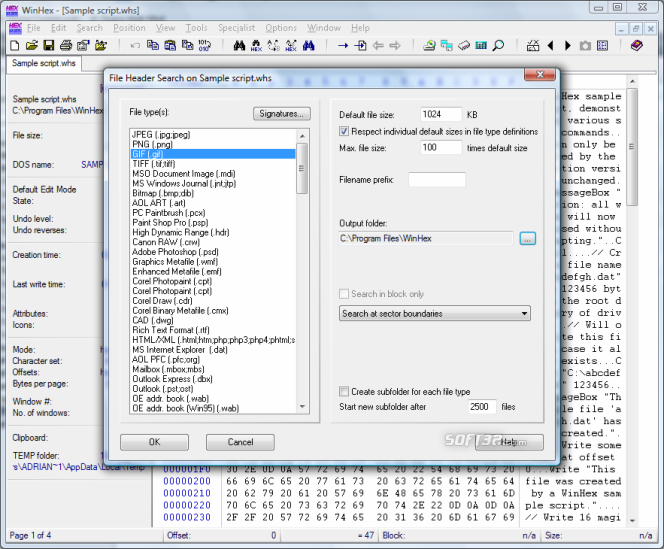The image size is (664, 549).
Task: Click the Output folder path field
Action: (426, 238)
